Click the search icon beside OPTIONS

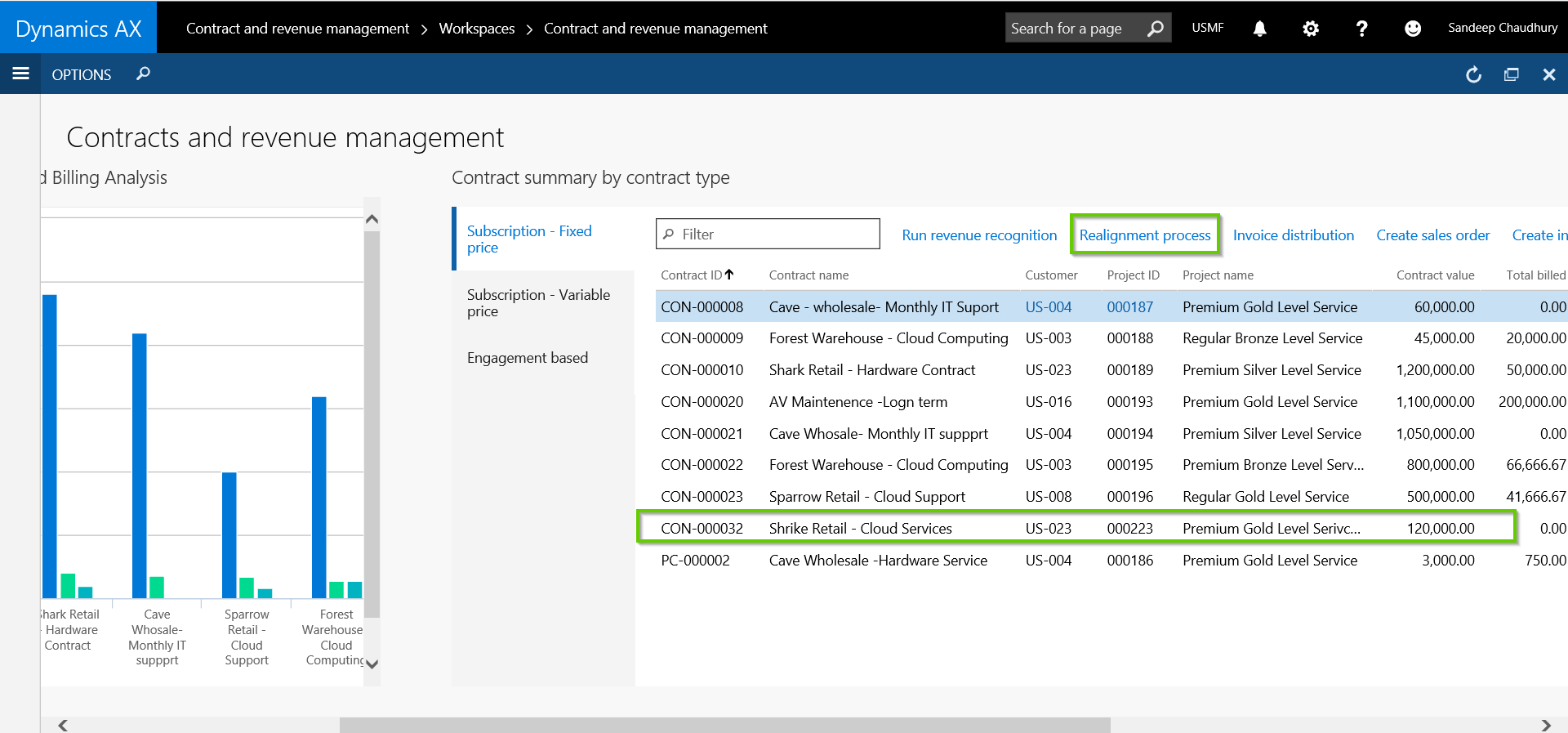[x=143, y=74]
